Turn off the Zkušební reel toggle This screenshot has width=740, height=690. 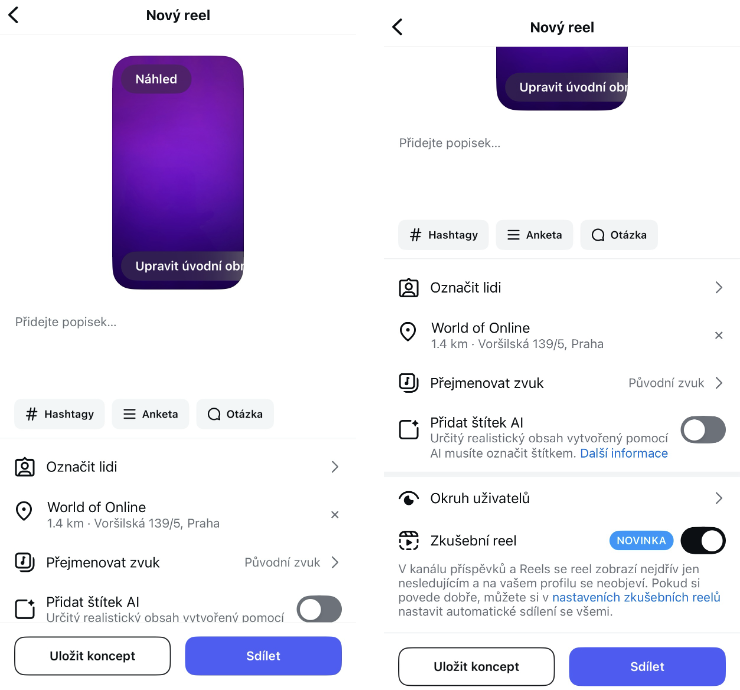[x=703, y=540]
